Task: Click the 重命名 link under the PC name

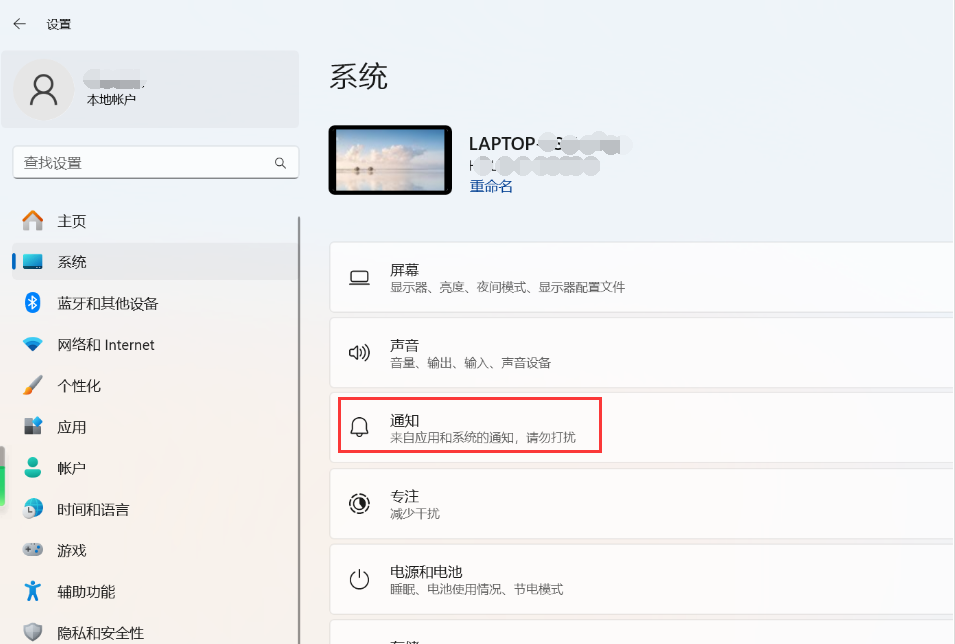Action: [491, 186]
